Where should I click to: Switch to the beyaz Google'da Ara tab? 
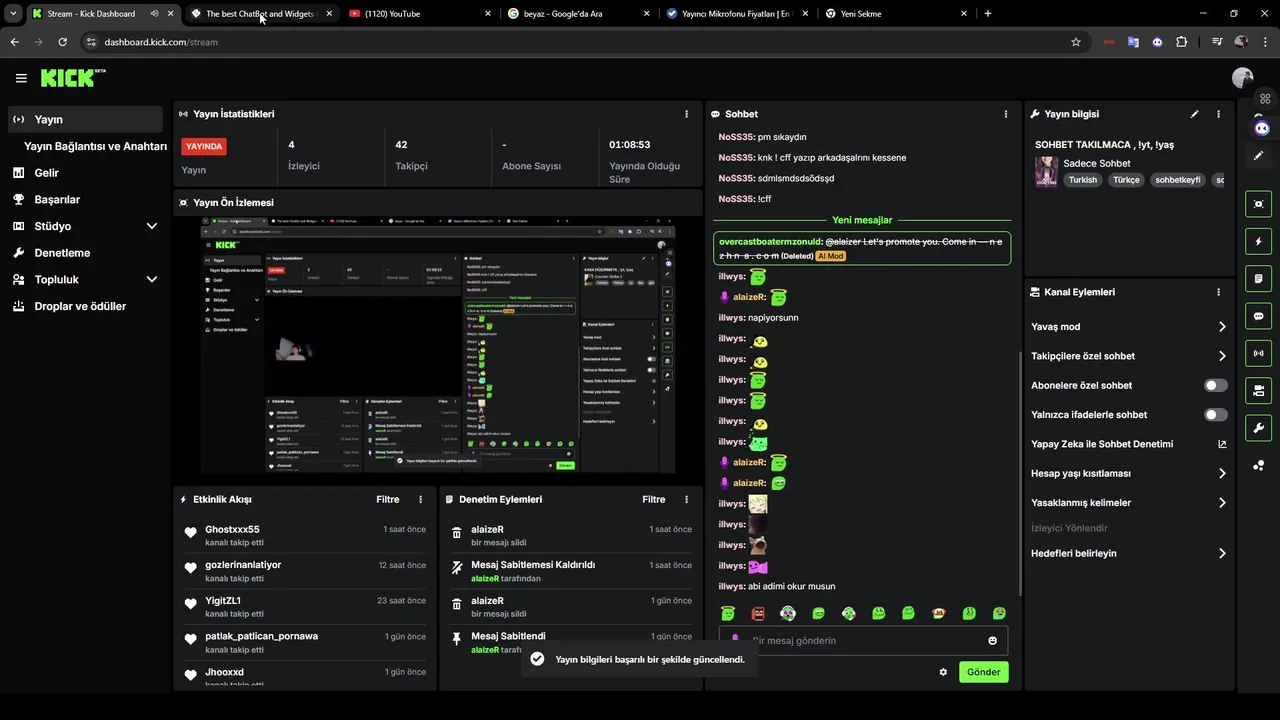(578, 14)
